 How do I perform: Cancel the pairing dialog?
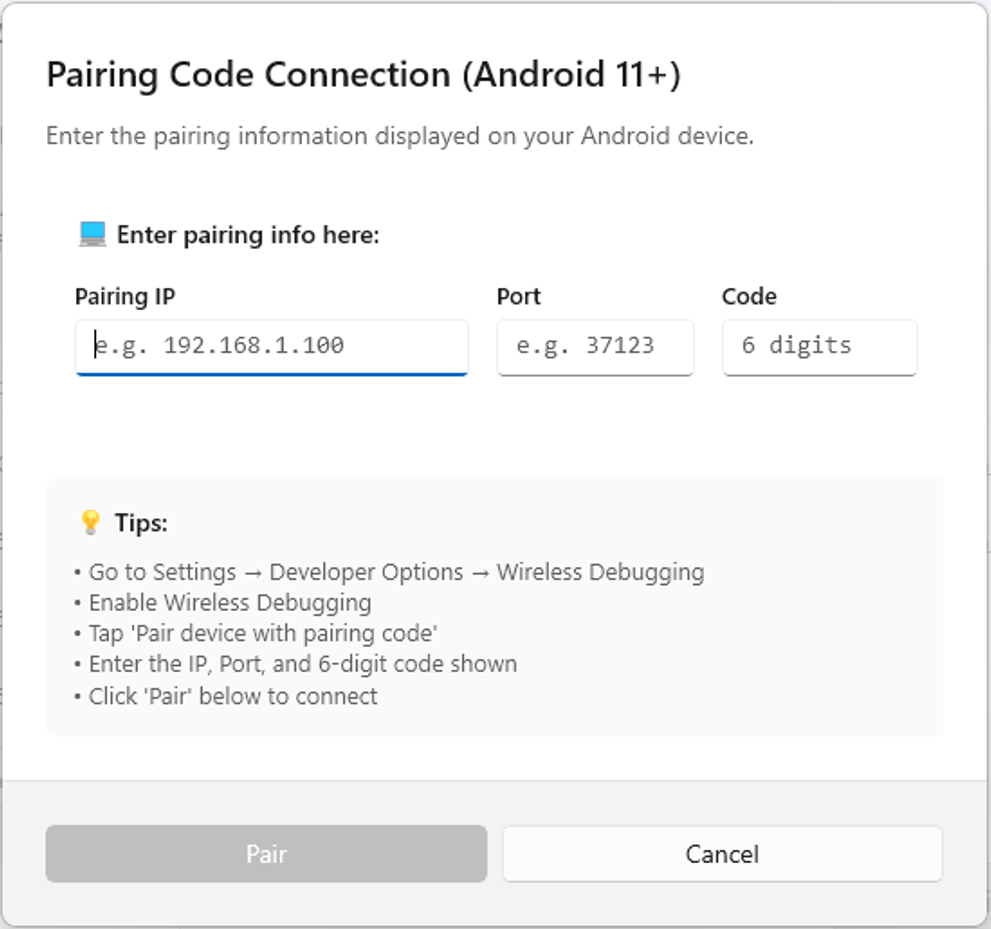coord(722,854)
